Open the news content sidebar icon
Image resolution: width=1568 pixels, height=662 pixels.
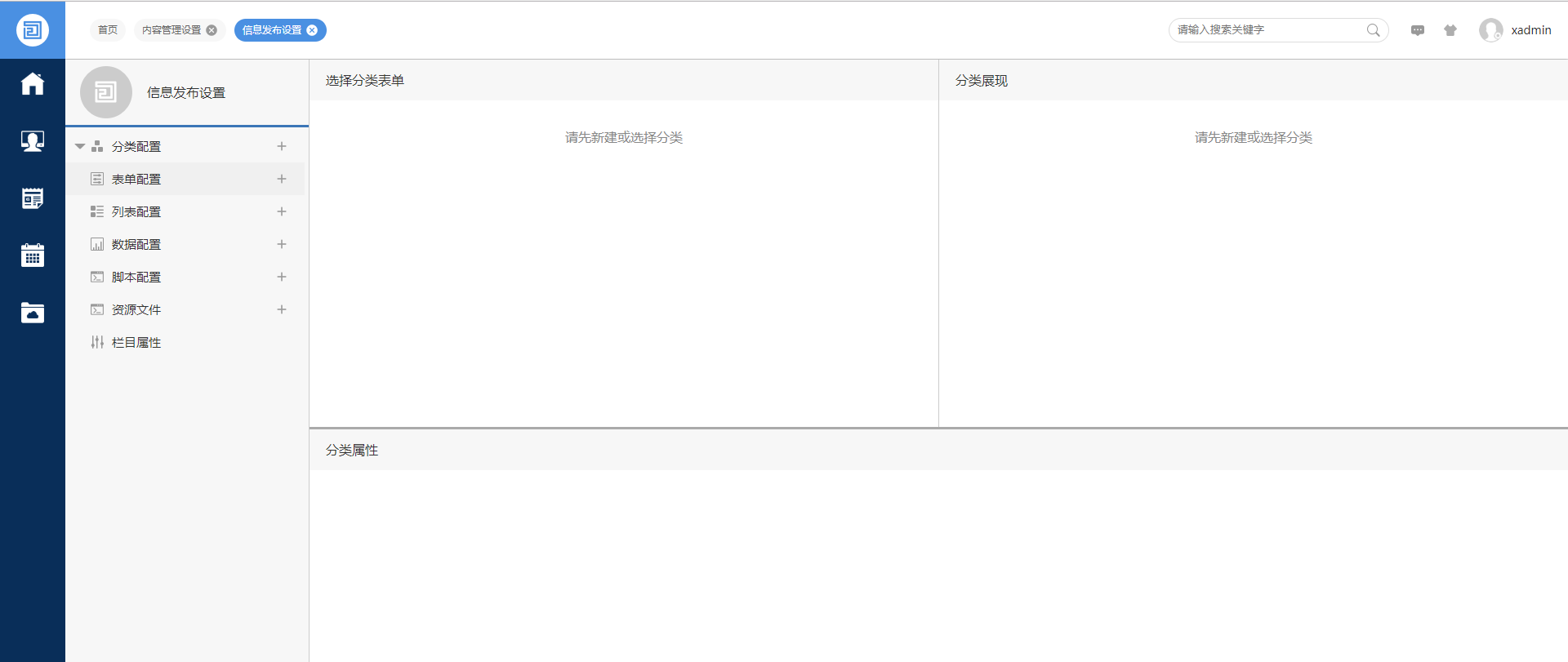(x=33, y=198)
